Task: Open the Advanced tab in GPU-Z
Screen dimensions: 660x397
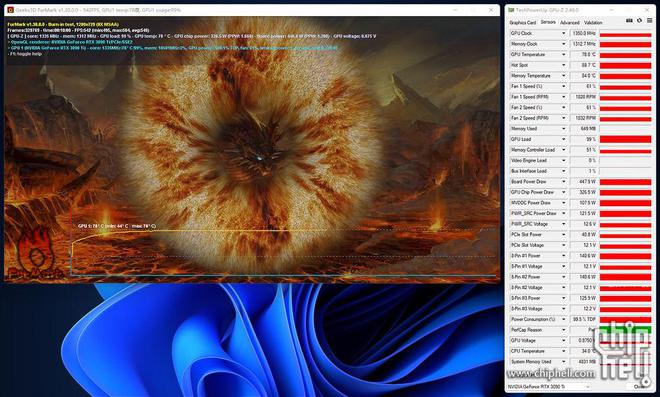Action: 570,23
